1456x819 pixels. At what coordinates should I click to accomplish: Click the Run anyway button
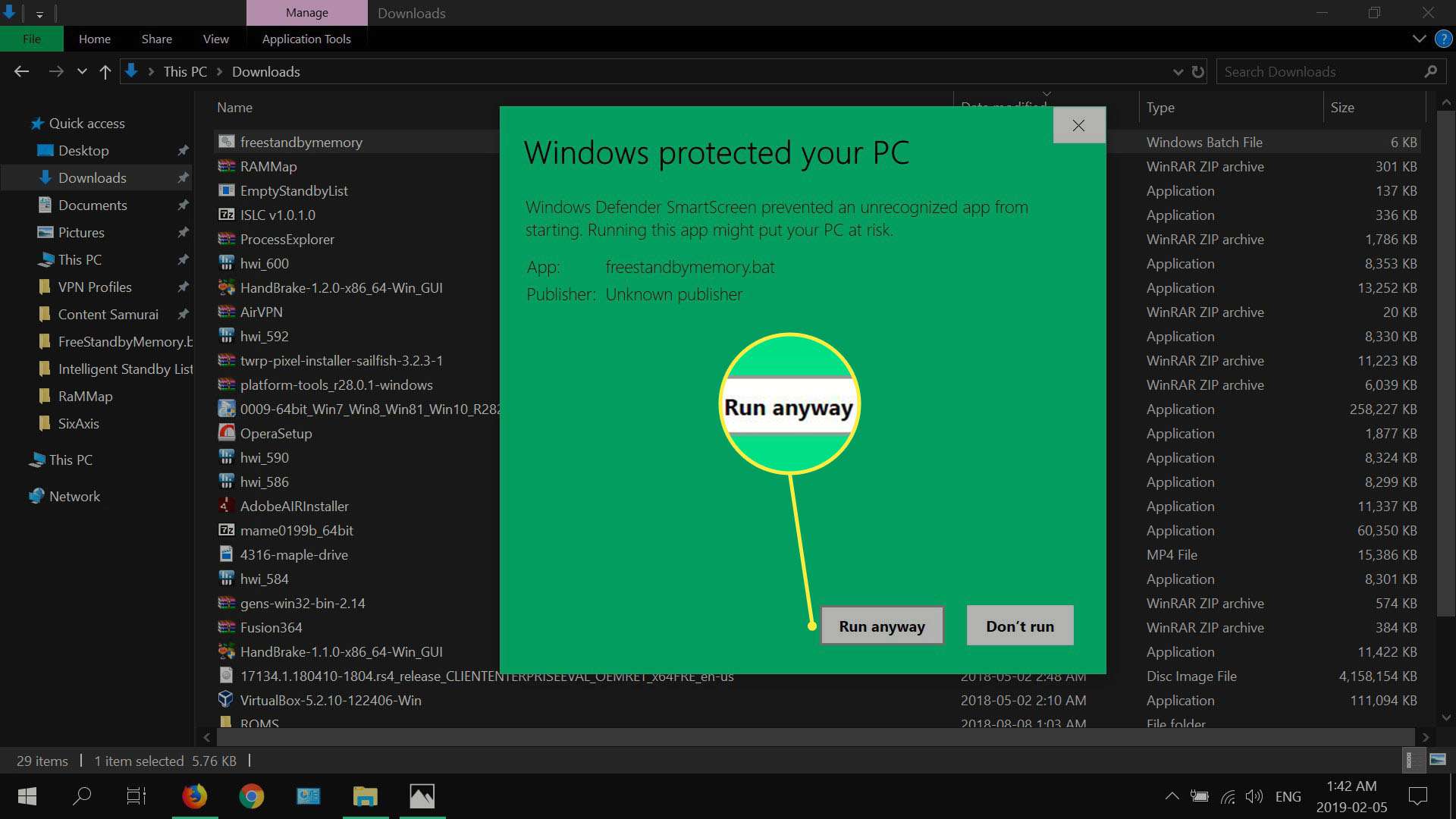pos(881,625)
